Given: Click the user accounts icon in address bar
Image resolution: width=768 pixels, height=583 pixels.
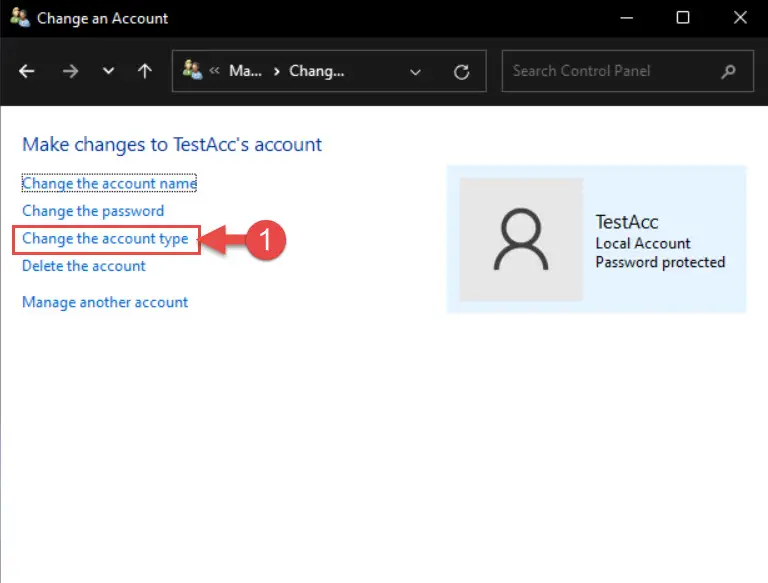Looking at the screenshot, I should [x=192, y=70].
